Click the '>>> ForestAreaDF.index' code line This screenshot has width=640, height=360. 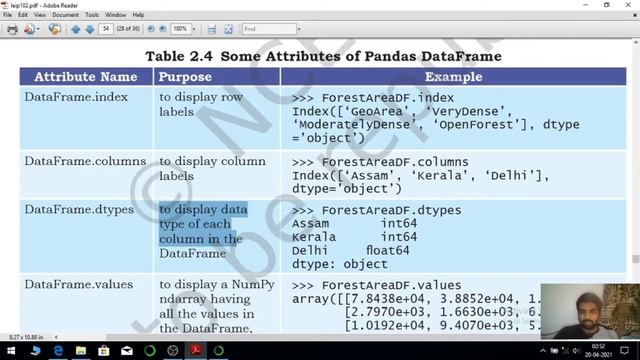373,98
